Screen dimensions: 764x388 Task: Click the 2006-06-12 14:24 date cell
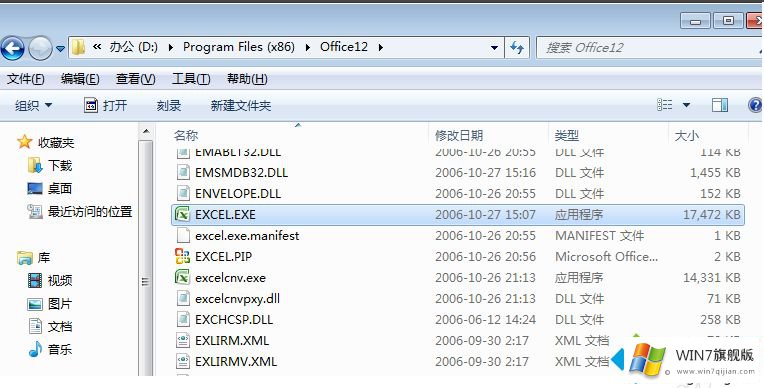coord(485,320)
